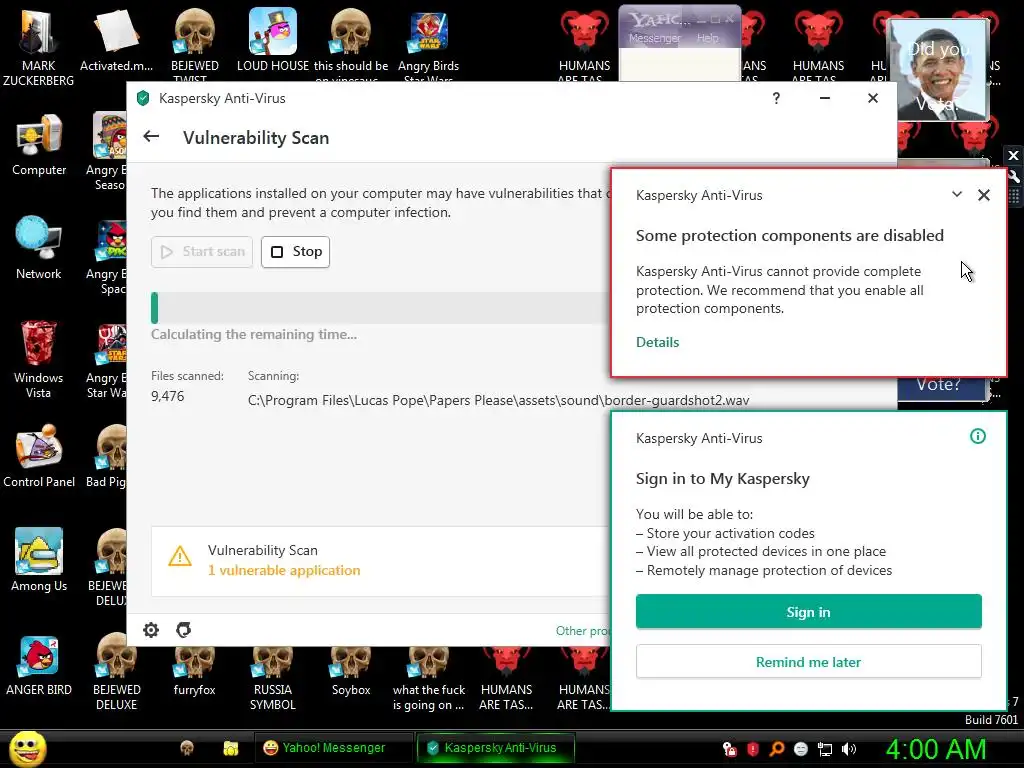
Task: Click red shield alert tray icon
Action: click(752, 749)
